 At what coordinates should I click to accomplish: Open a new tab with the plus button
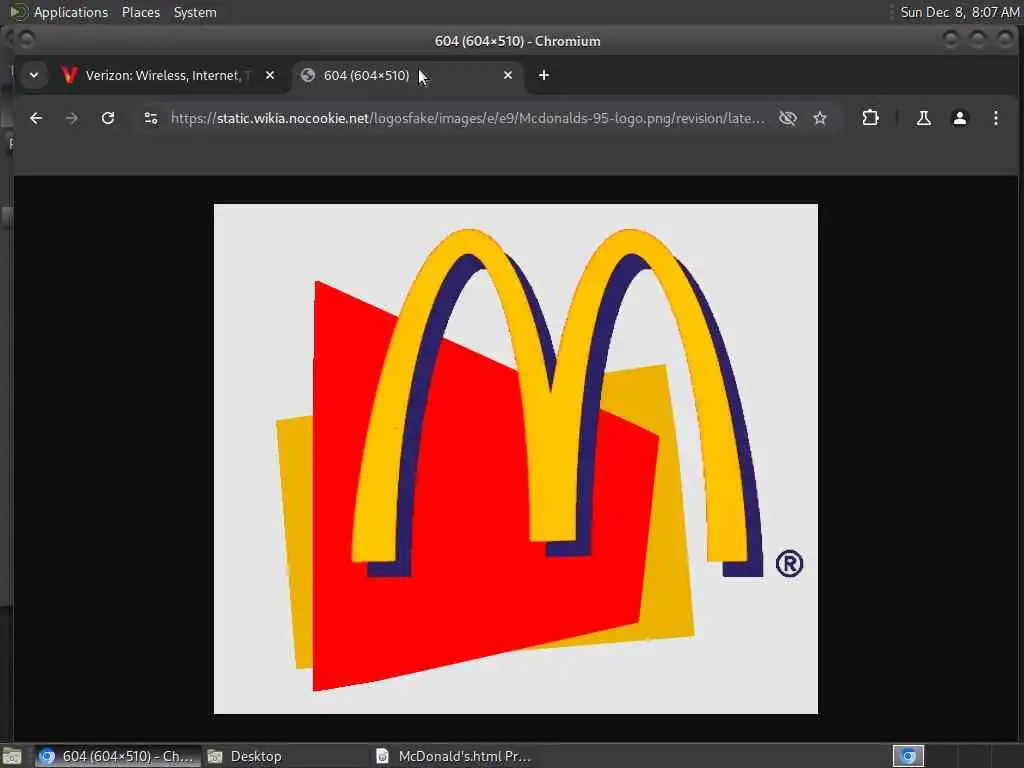coord(543,75)
